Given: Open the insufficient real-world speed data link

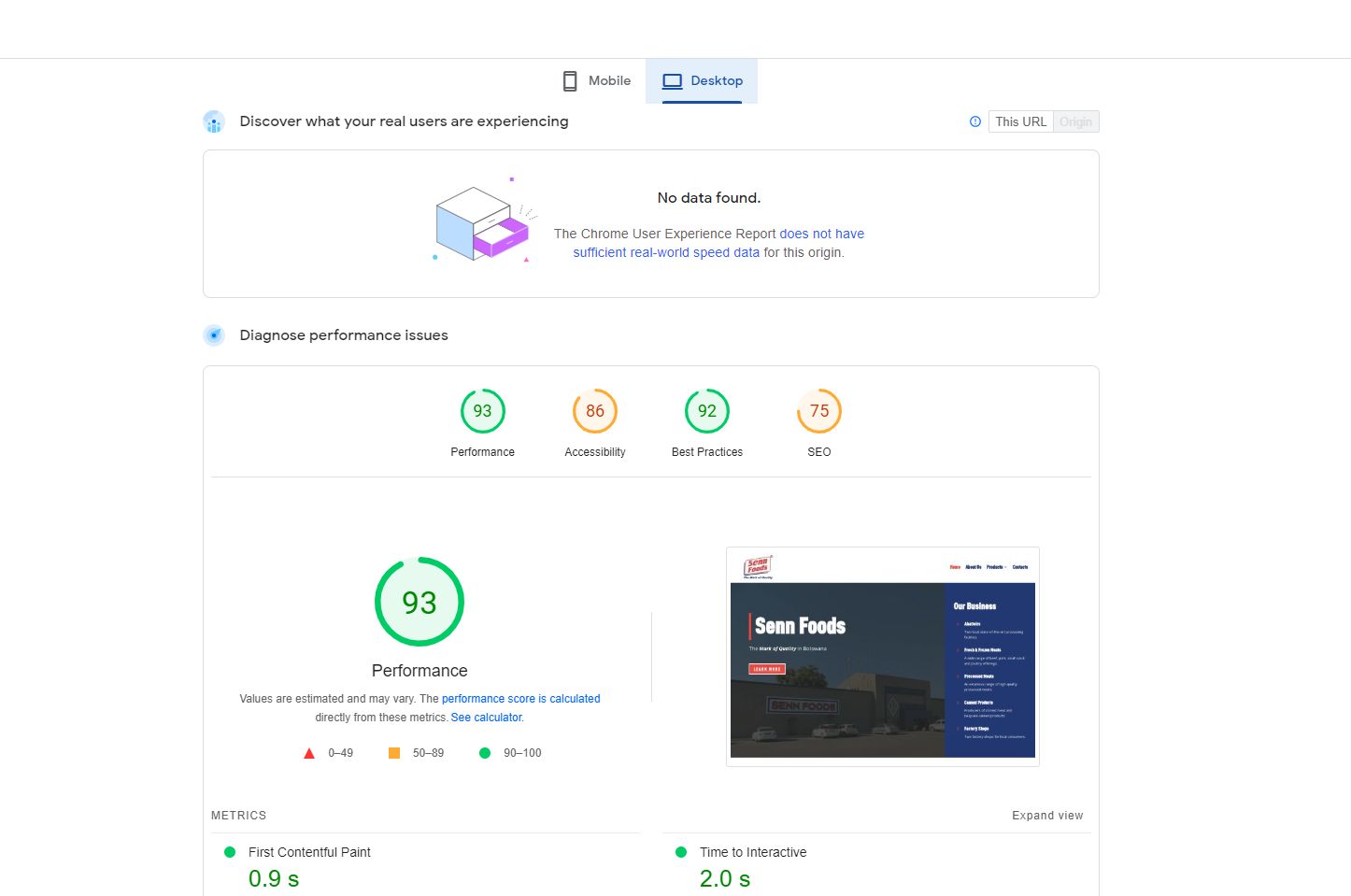Looking at the screenshot, I should 665,252.
